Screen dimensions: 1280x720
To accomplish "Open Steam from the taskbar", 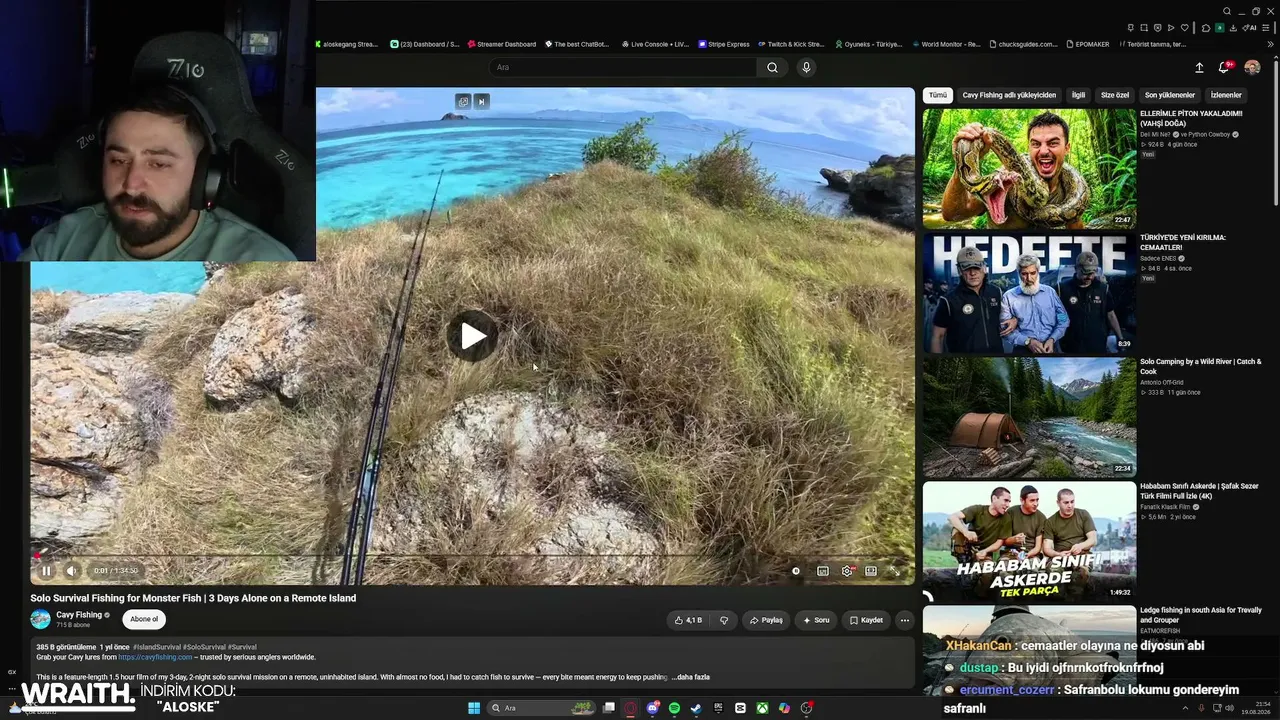I will pyautogui.click(x=696, y=708).
